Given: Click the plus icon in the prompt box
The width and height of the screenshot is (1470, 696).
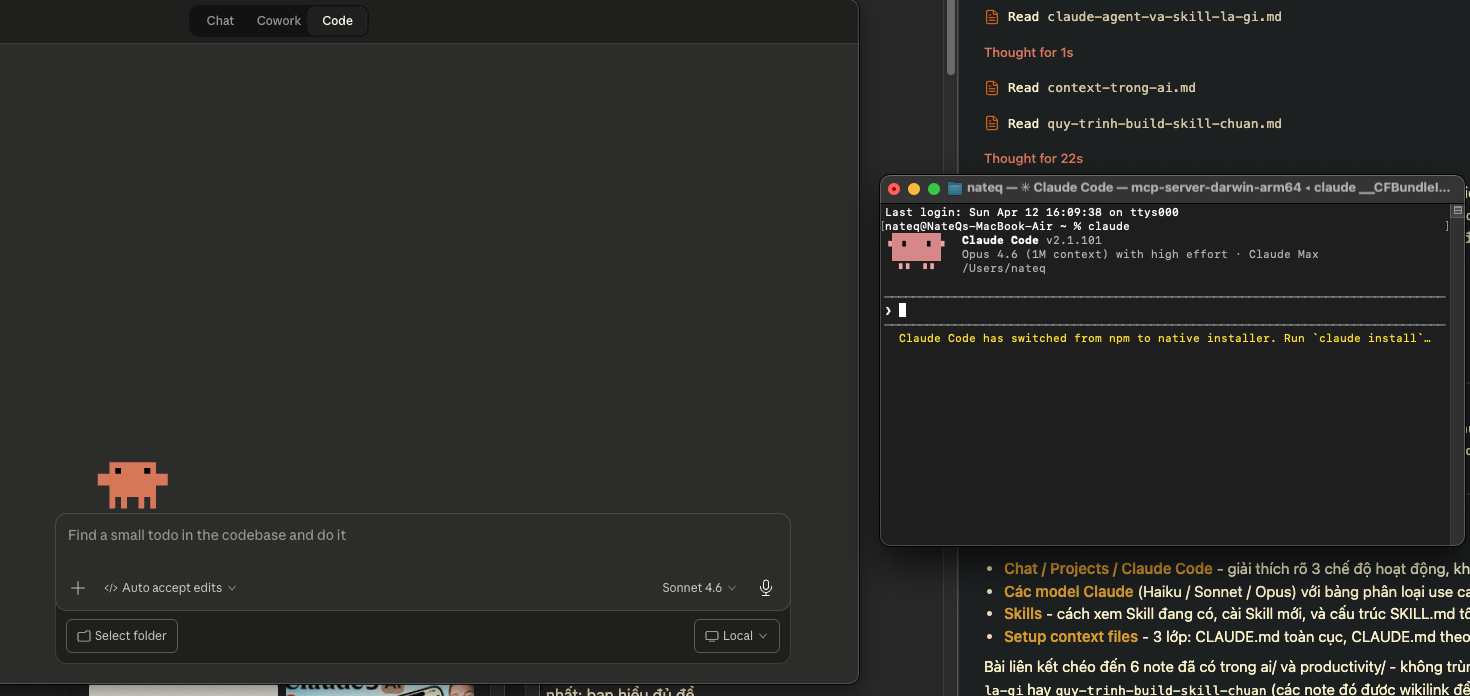Looking at the screenshot, I should click(78, 588).
